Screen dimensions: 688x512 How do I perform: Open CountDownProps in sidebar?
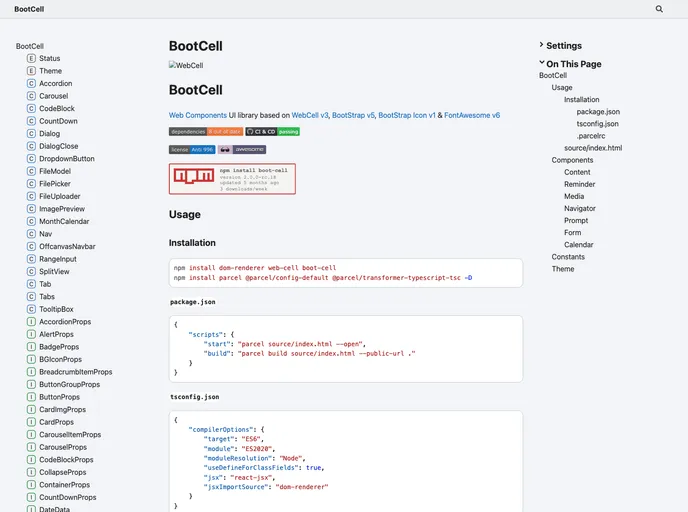tap(68, 498)
